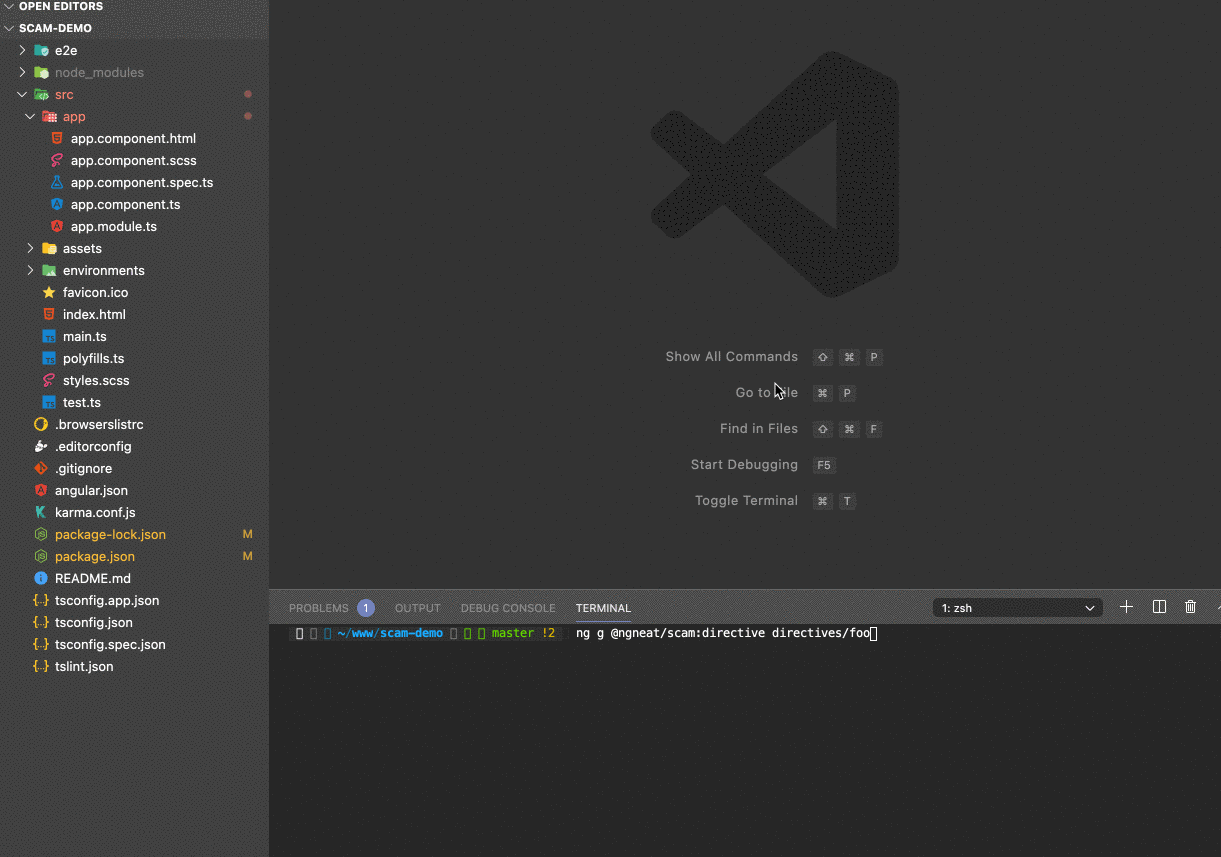Expand the OPEN EDITORS section
The width and height of the screenshot is (1221, 857).
(9, 6)
